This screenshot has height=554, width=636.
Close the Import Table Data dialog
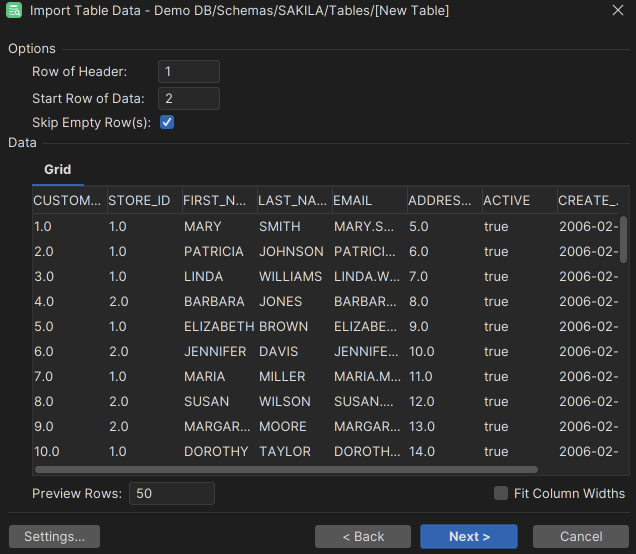(616, 11)
